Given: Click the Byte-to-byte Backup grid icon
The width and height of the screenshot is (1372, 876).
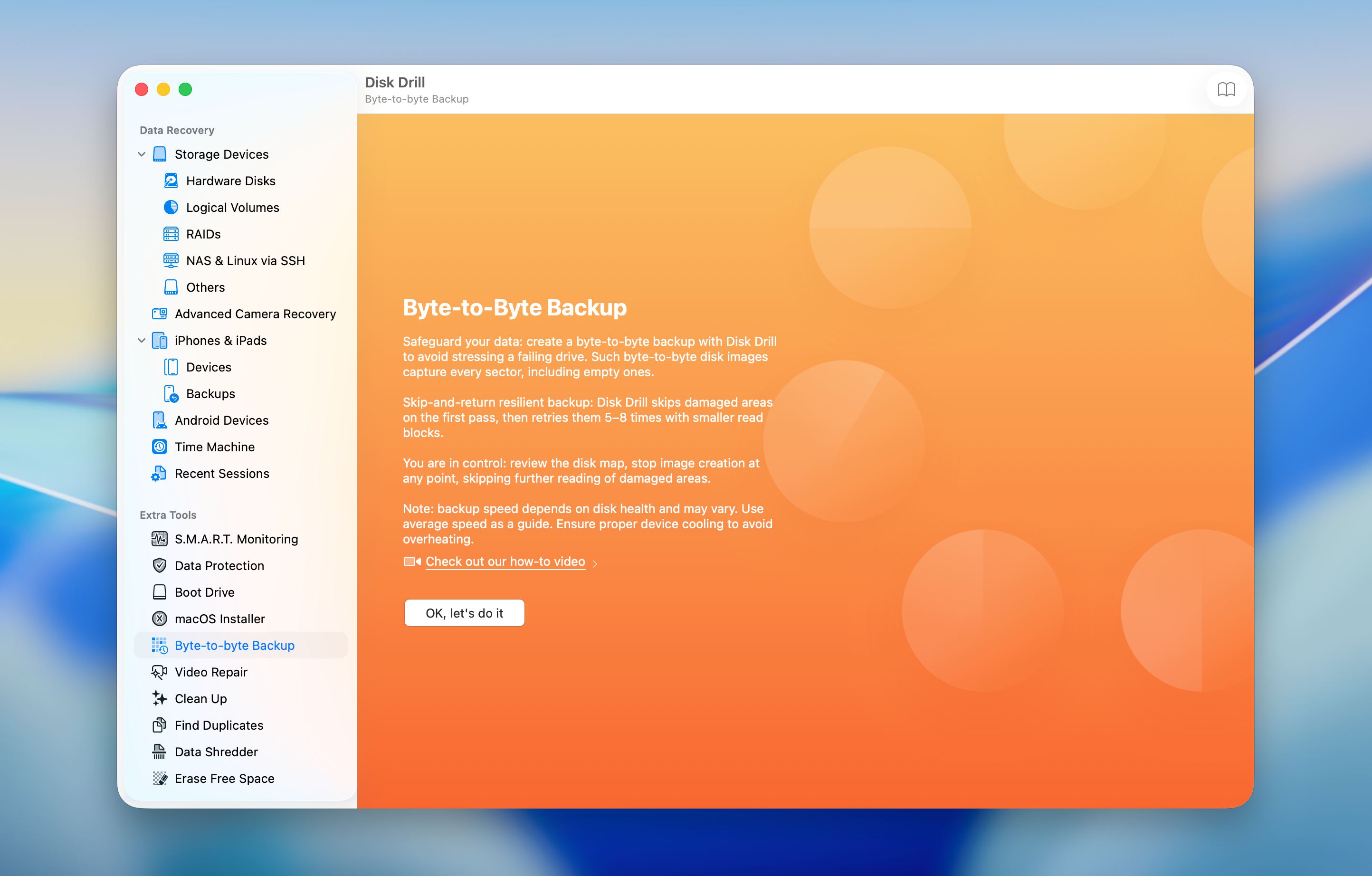Looking at the screenshot, I should (160, 645).
